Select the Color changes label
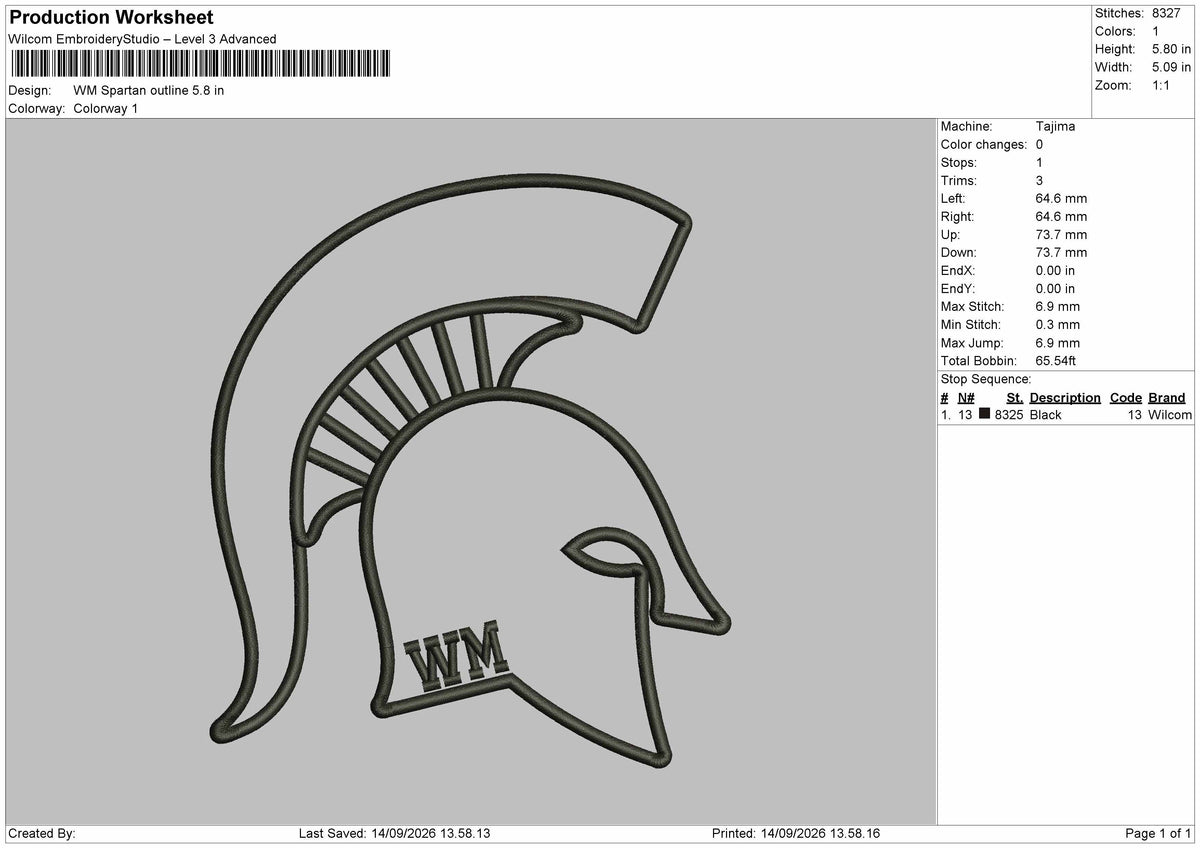The height and width of the screenshot is (848, 1200). click(984, 145)
